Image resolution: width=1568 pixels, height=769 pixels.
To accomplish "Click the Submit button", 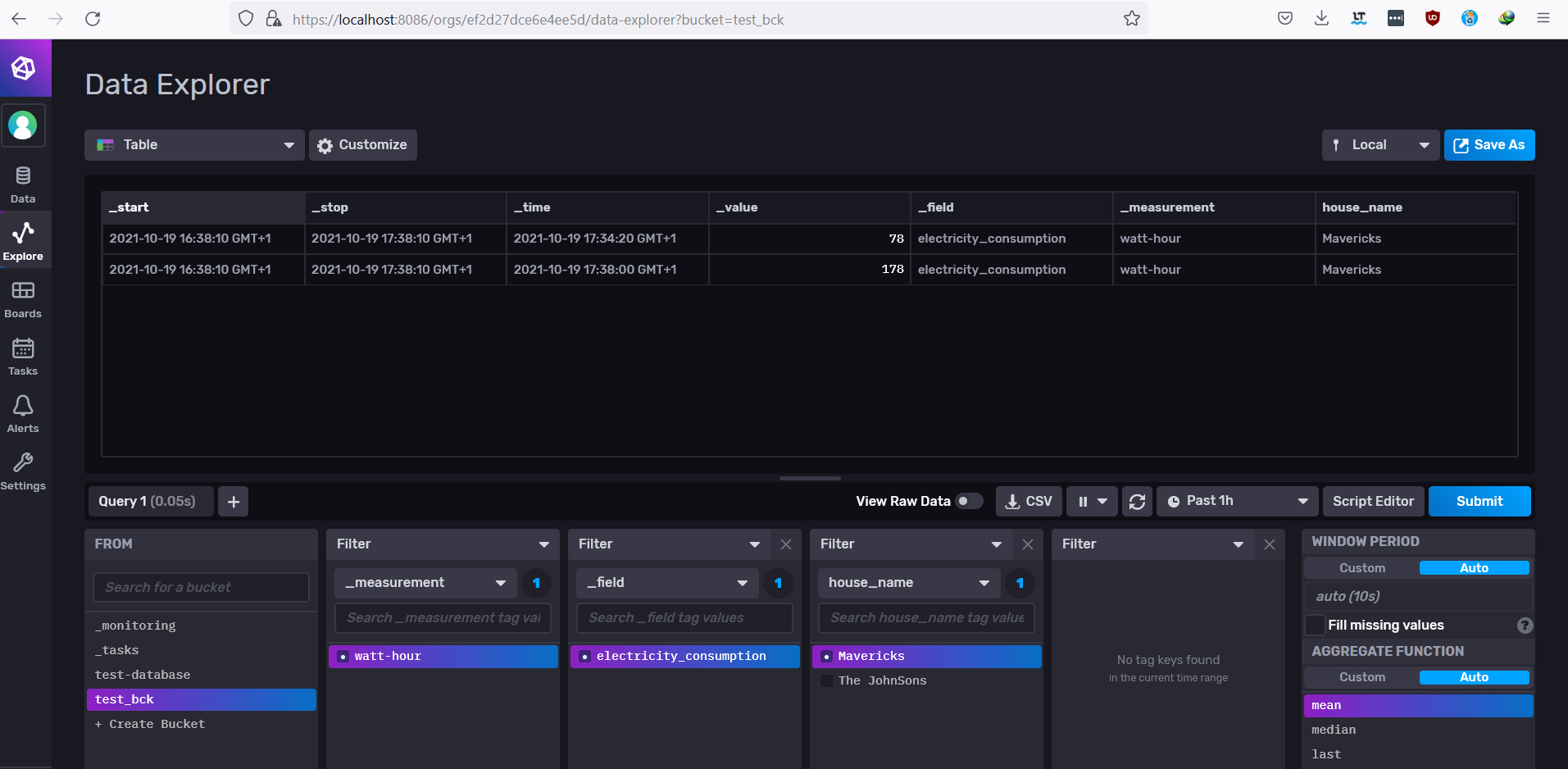I will coord(1479,501).
